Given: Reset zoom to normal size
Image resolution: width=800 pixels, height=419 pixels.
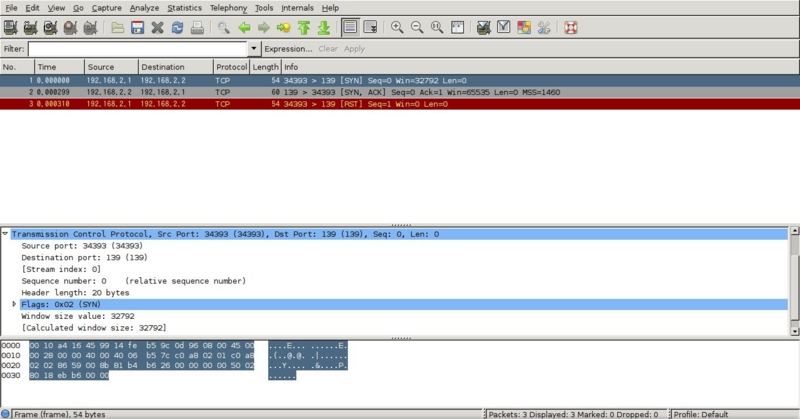Looking at the screenshot, I should tap(437, 28).
